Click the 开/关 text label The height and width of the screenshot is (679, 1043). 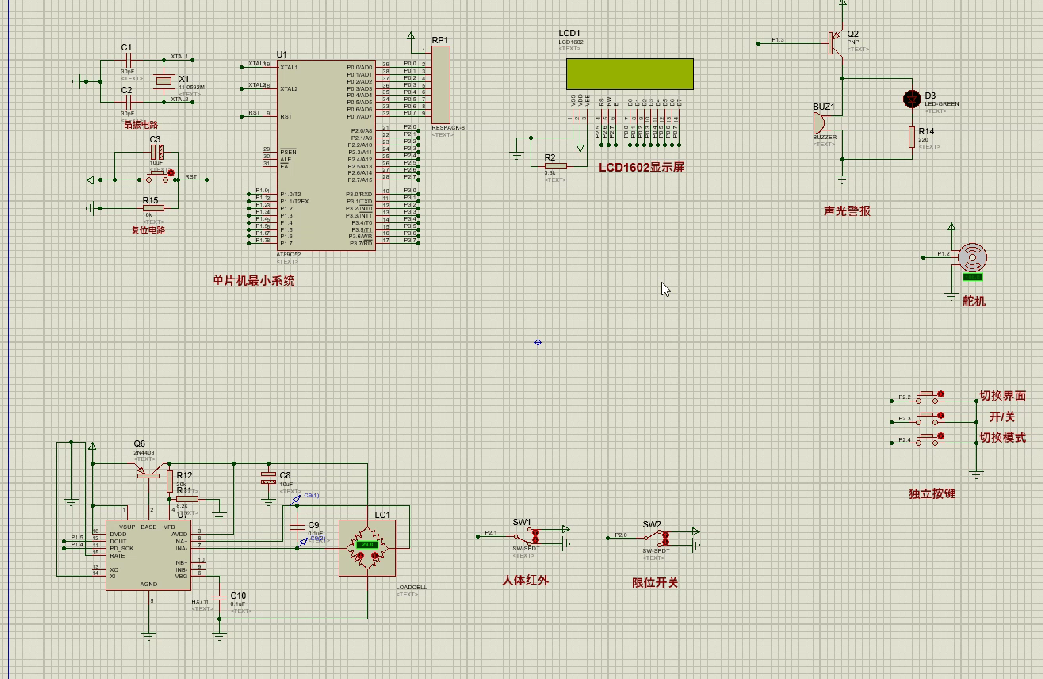point(1002,417)
